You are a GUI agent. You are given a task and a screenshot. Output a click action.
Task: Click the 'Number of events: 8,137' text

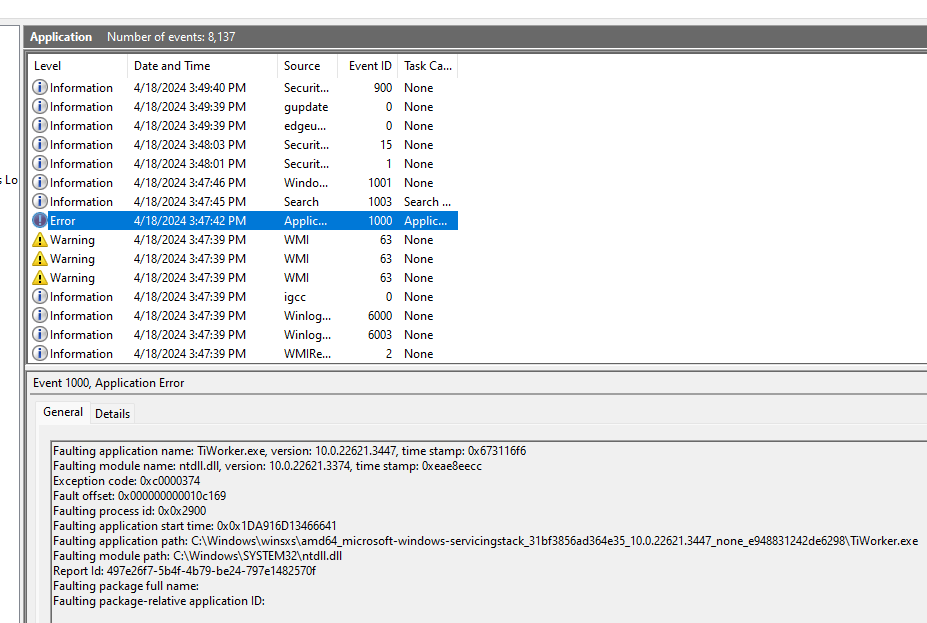171,37
